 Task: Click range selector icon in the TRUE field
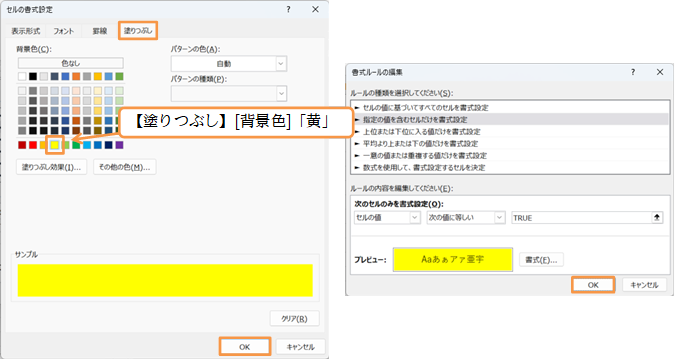pyautogui.click(x=657, y=217)
